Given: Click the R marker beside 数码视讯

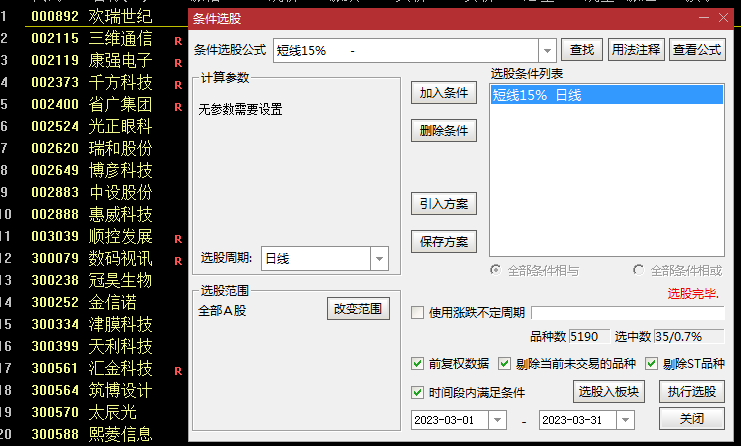Looking at the screenshot, I should pyautogui.click(x=178, y=261).
